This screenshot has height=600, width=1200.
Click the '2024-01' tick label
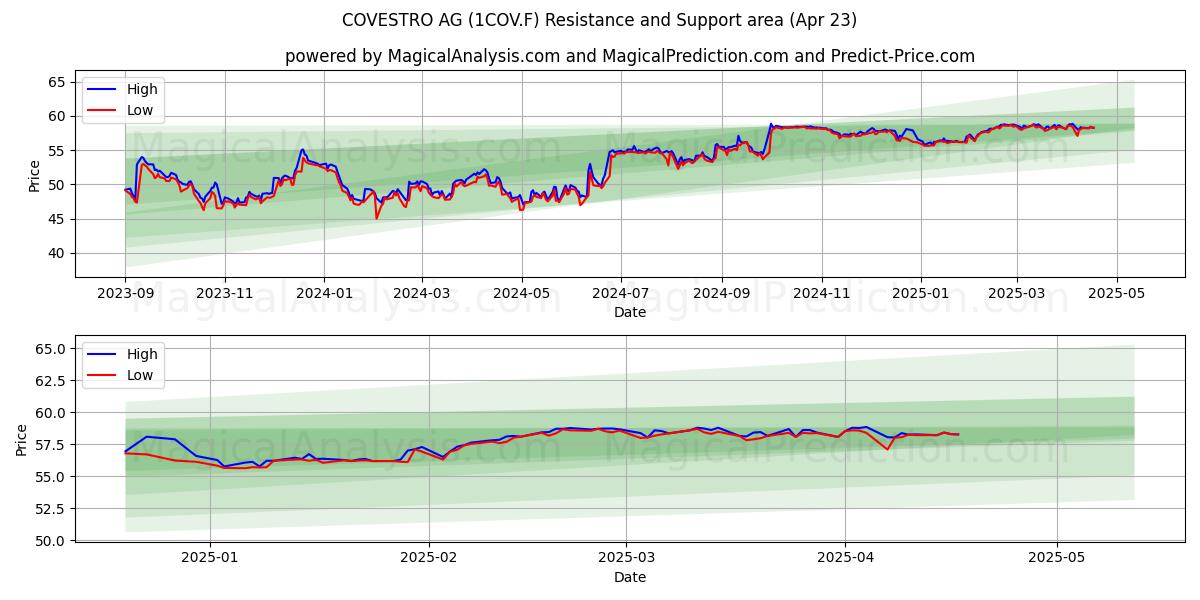(324, 294)
